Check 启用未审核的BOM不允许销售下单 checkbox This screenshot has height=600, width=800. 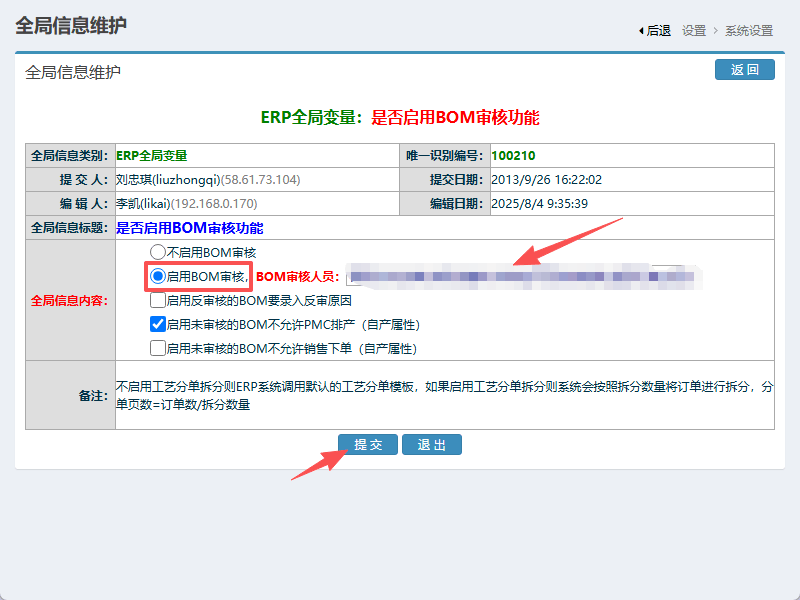(x=158, y=348)
